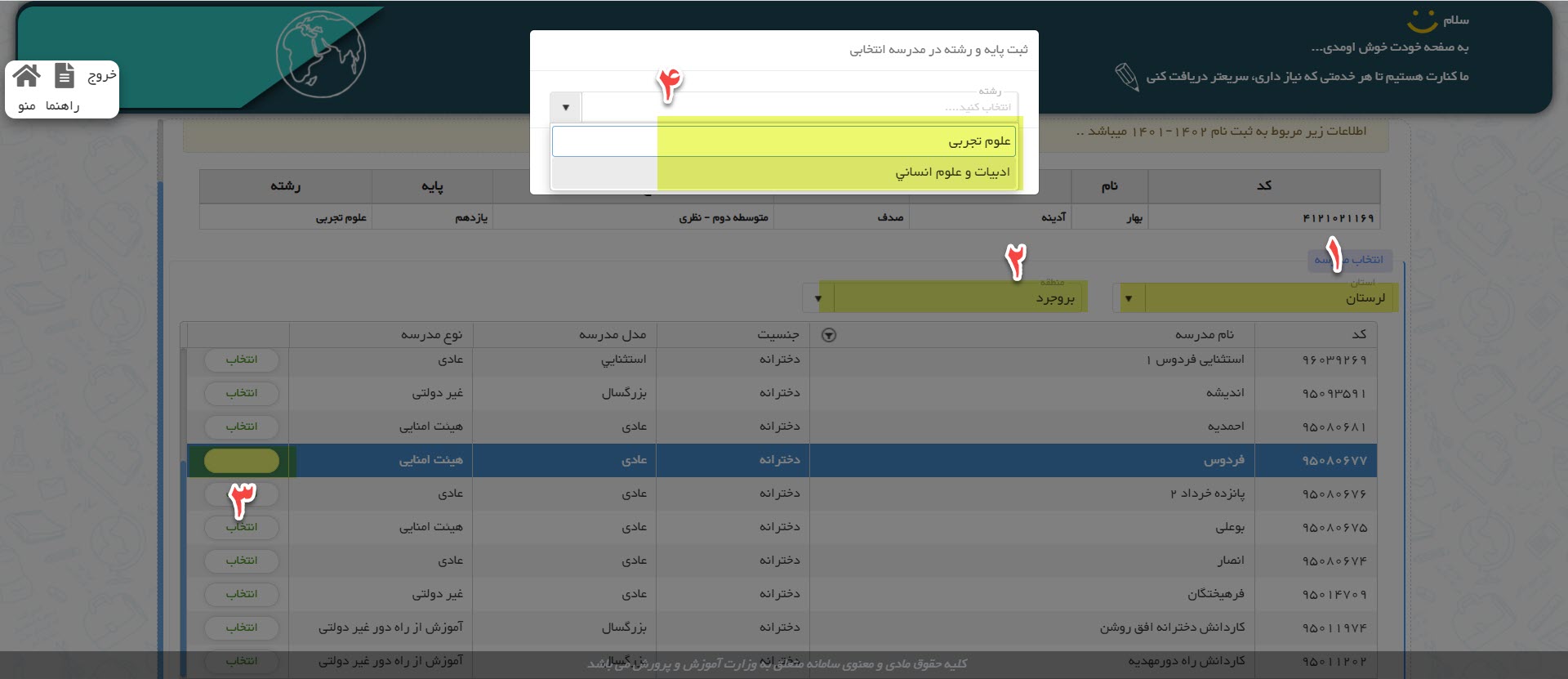Click the smiley face icon near سلام
Screen dimensions: 1568x679
[1421, 20]
